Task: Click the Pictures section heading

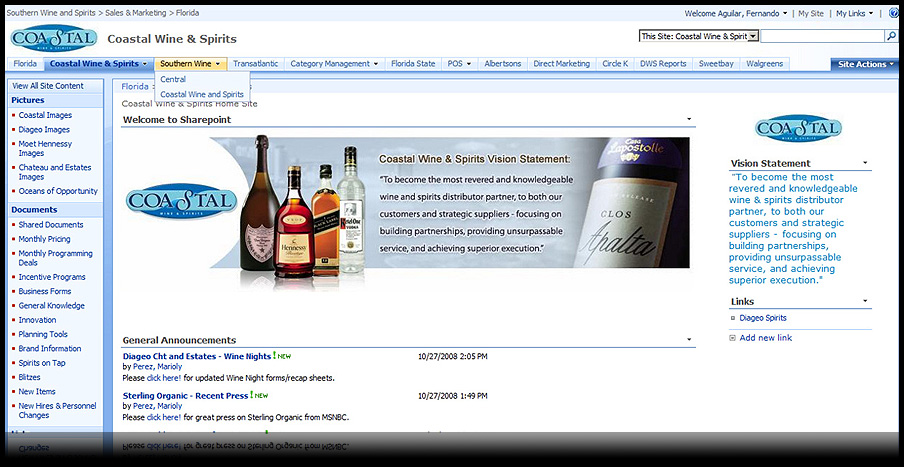Action: tap(28, 100)
